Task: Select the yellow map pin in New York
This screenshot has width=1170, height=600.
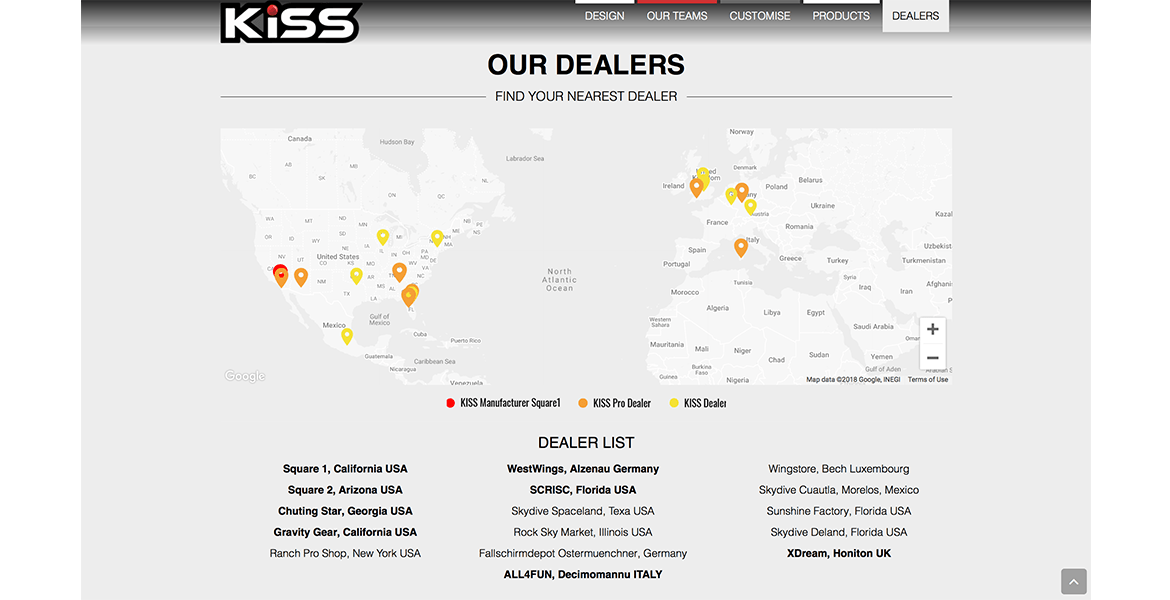Action: (437, 237)
